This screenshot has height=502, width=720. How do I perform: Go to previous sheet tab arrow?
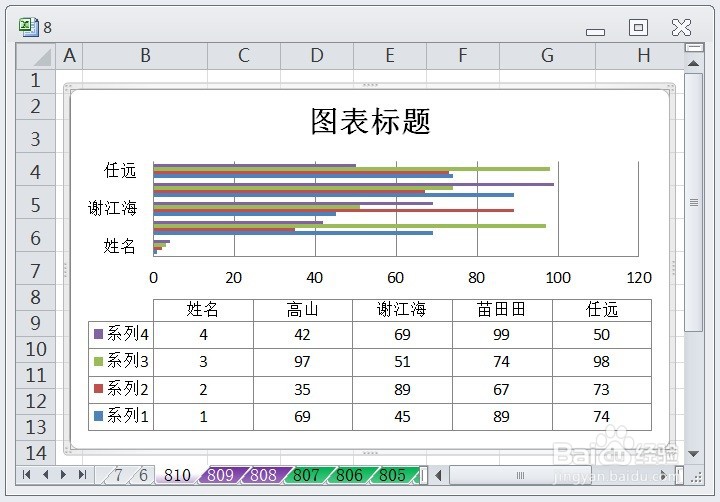45,474
